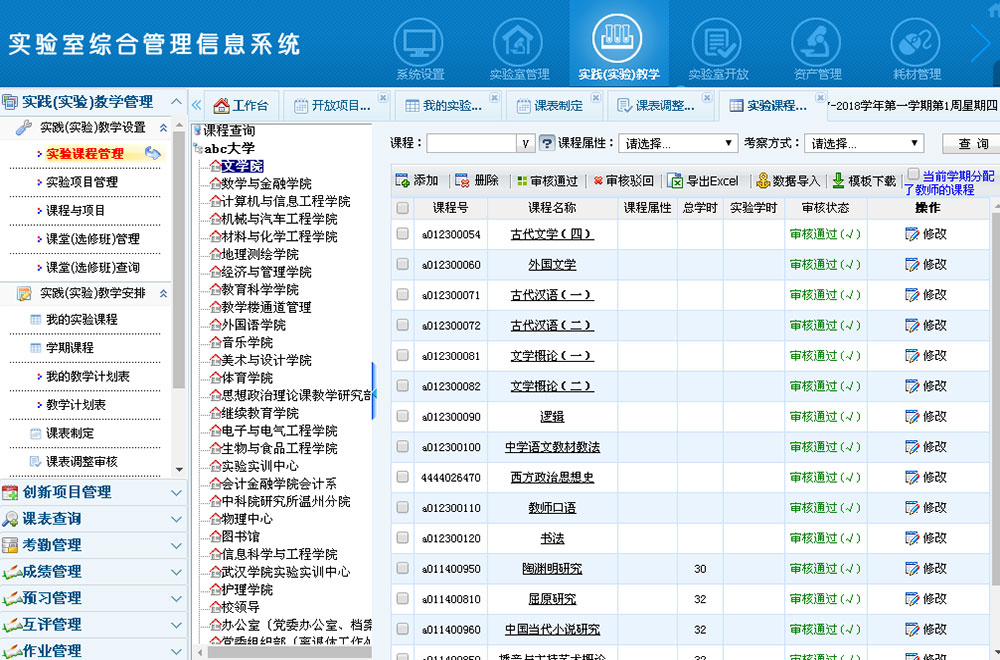
Task: Select 计算机与信息工程学院 in the tree
Action: (x=286, y=202)
